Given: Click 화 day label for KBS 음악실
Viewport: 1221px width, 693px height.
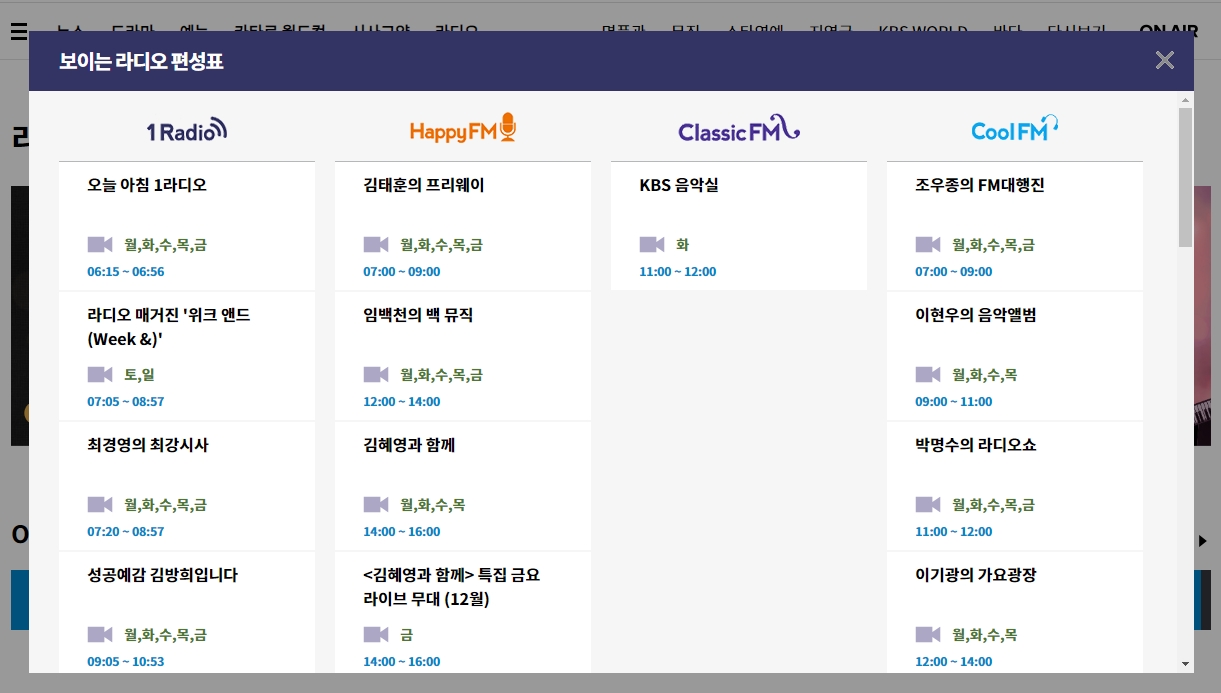Looking at the screenshot, I should (x=683, y=245).
